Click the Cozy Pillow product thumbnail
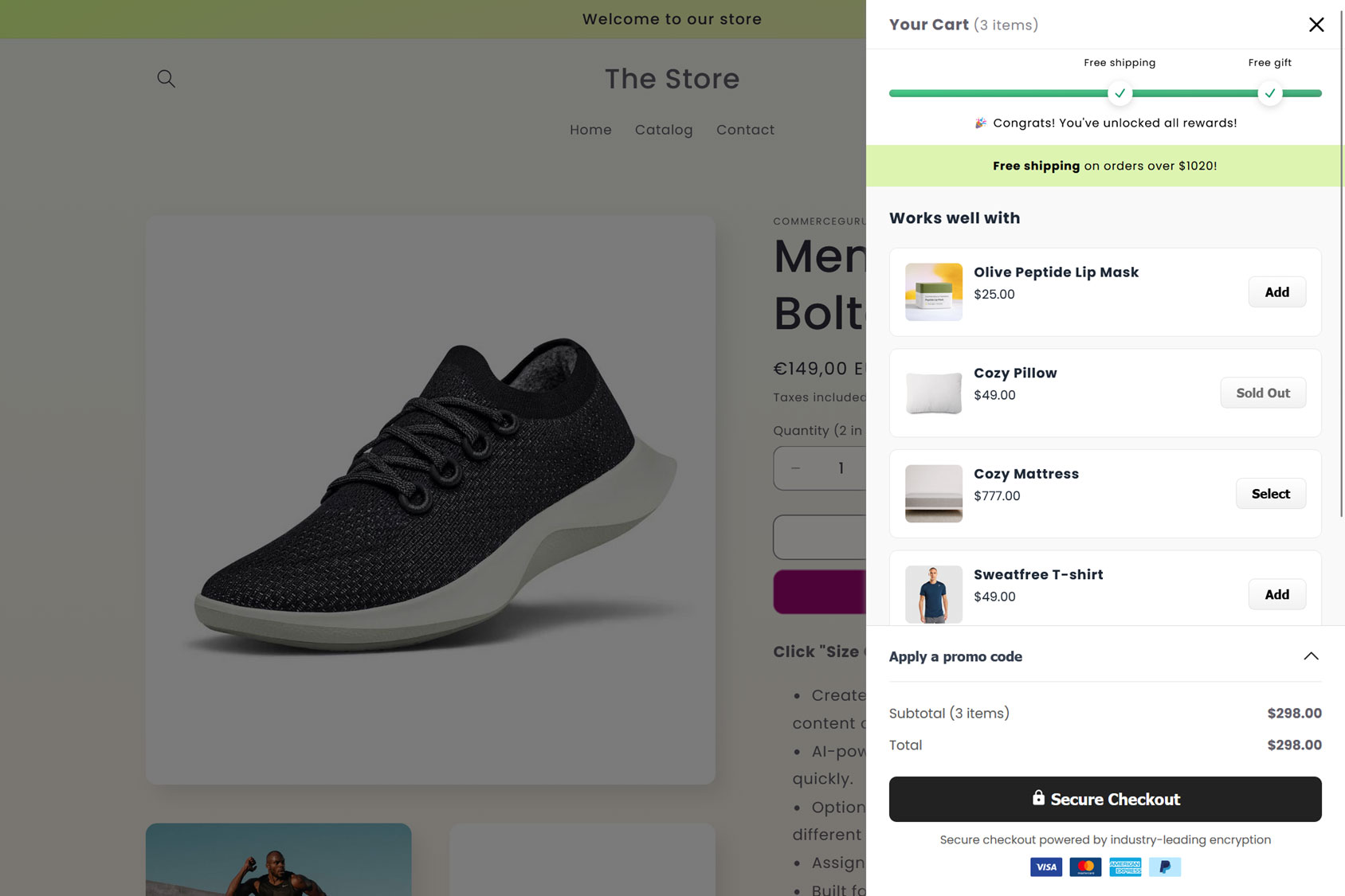Viewport: 1345px width, 896px height. [x=932, y=393]
